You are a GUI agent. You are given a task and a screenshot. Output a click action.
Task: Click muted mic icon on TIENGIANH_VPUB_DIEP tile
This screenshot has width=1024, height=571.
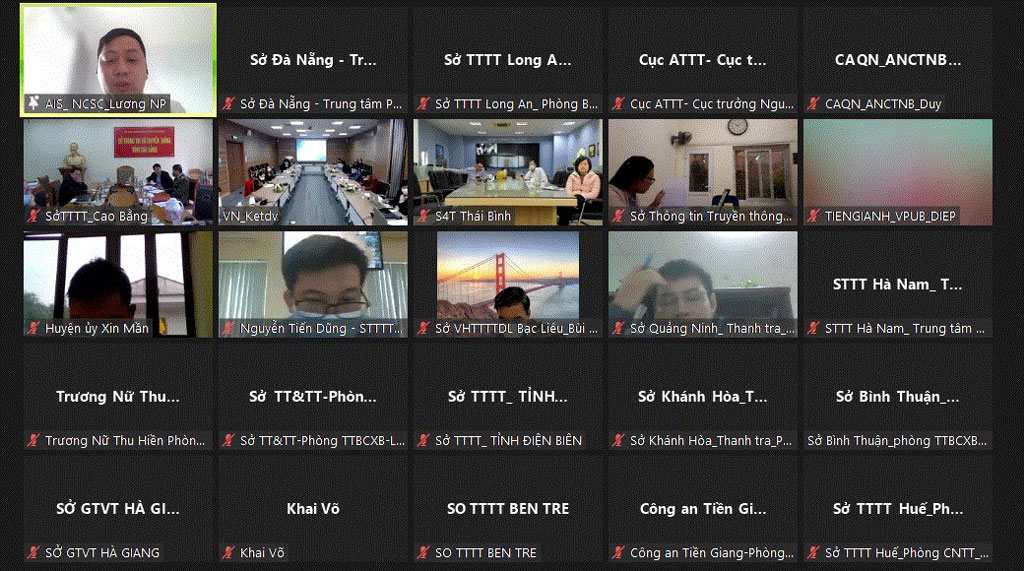point(814,216)
